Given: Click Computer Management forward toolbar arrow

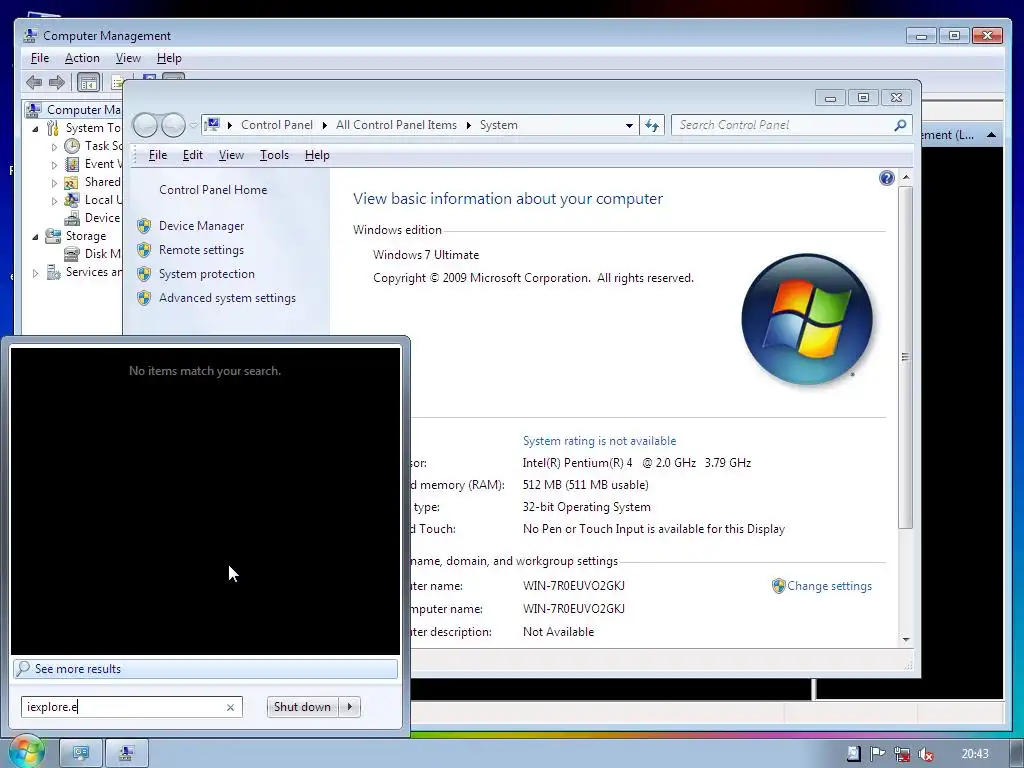Looking at the screenshot, I should pyautogui.click(x=57, y=82).
